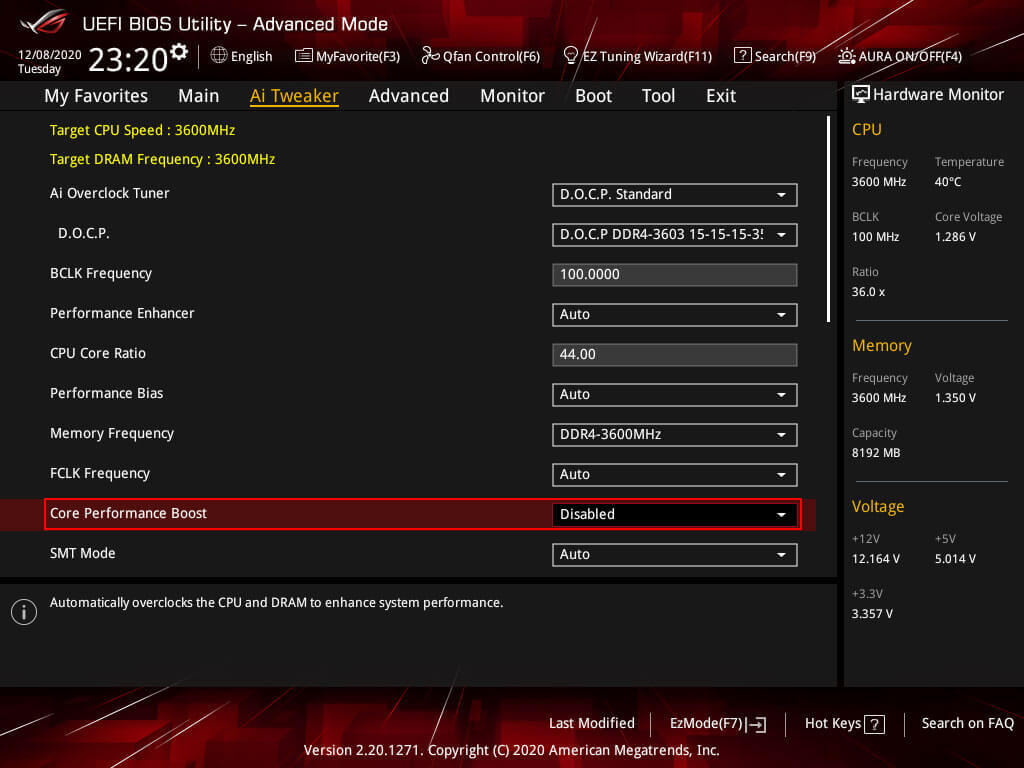The height and width of the screenshot is (768, 1024).
Task: Open MyFavorite(F3)
Action: click(x=347, y=56)
